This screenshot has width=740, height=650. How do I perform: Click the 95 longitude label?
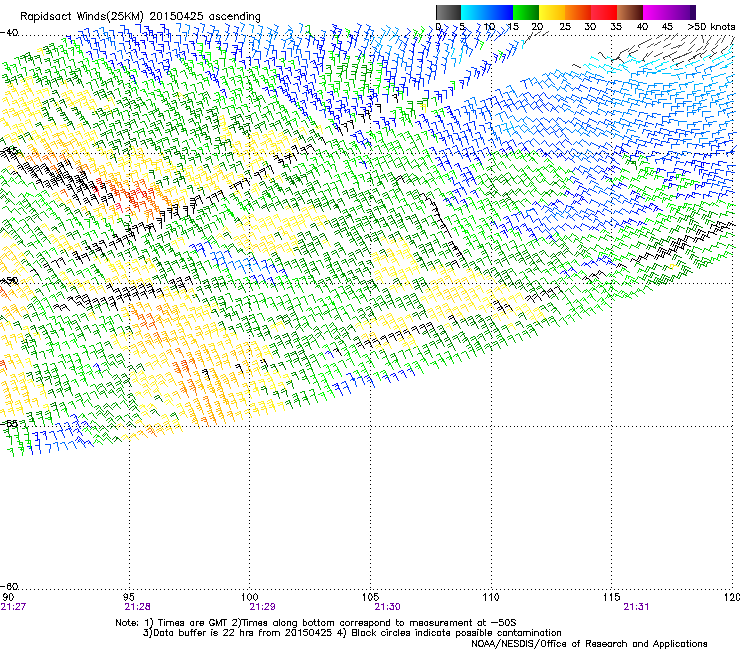129,597
